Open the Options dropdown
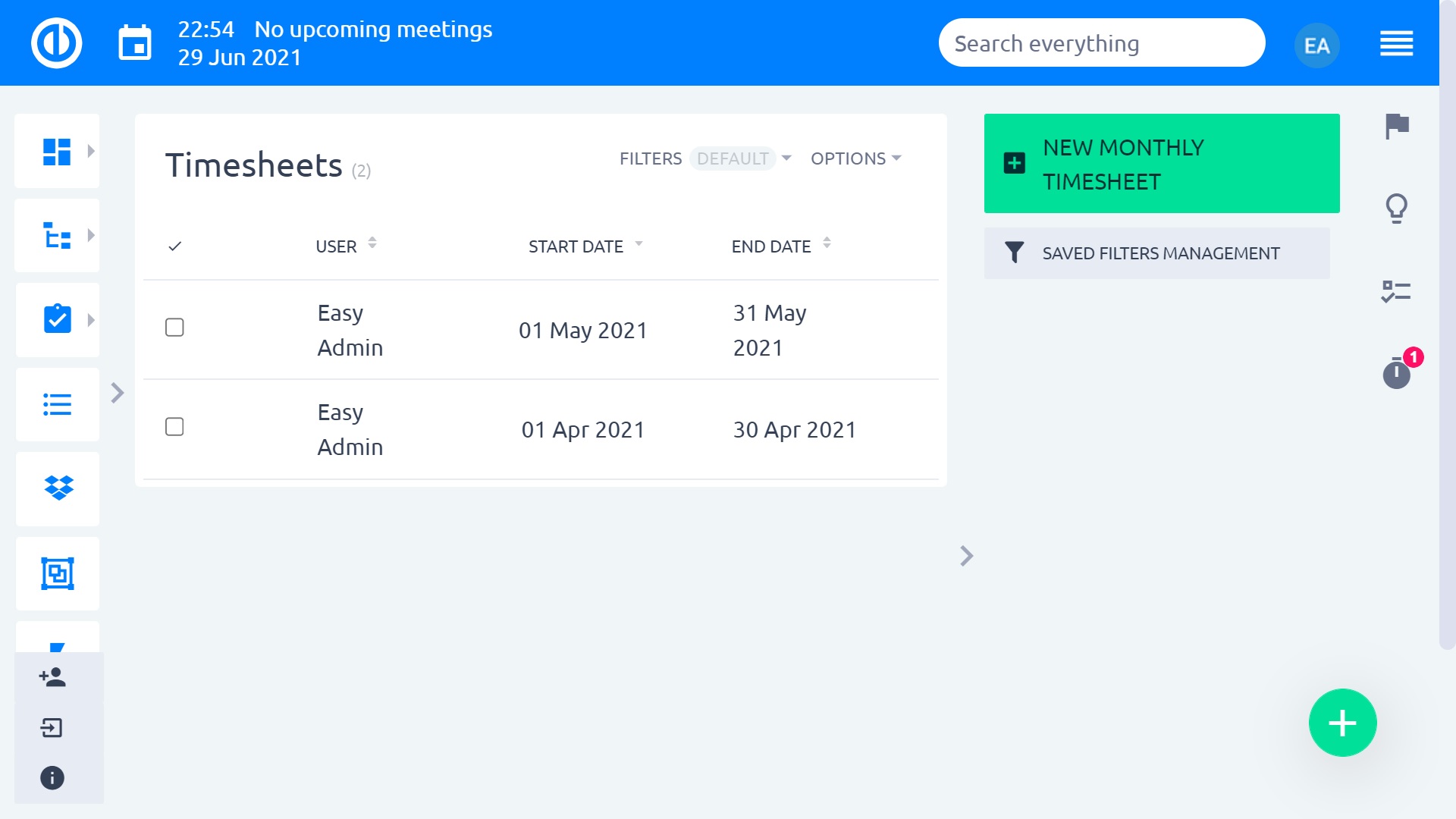This screenshot has width=1456, height=819. click(855, 158)
